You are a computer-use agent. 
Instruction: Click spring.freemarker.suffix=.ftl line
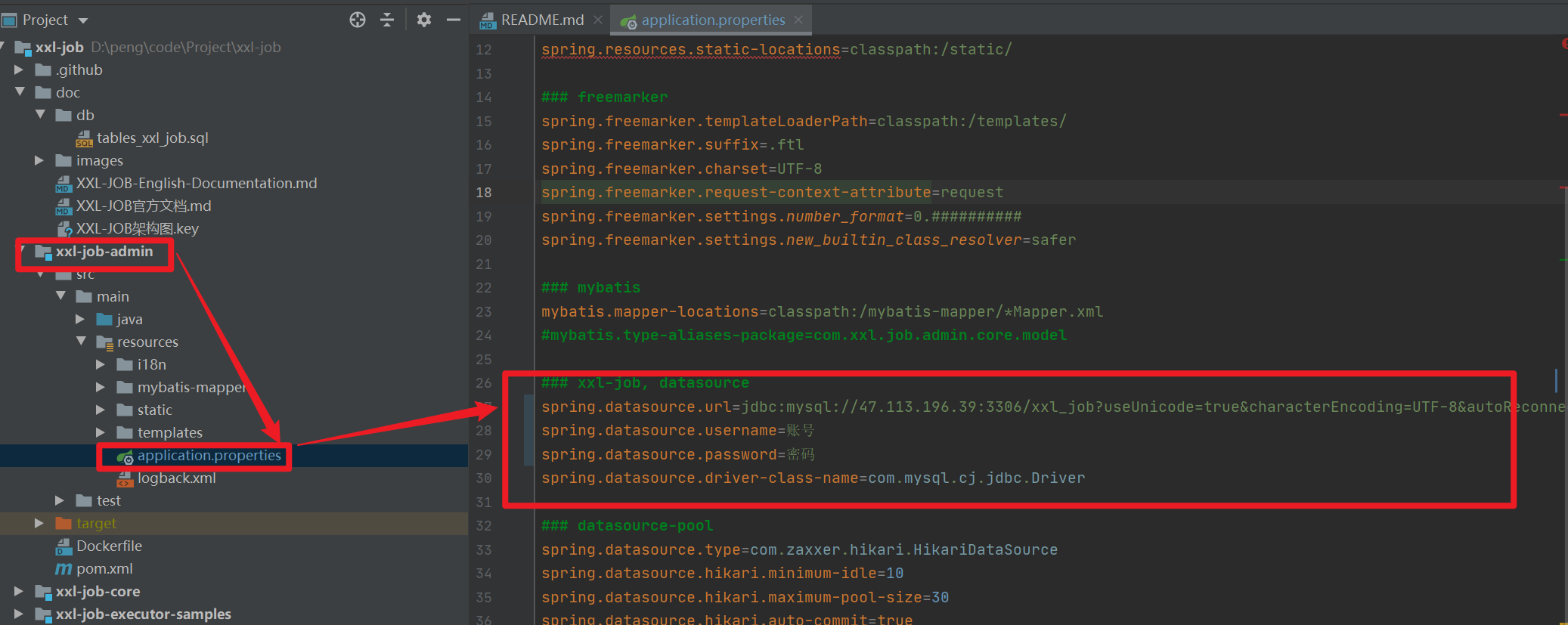(672, 144)
